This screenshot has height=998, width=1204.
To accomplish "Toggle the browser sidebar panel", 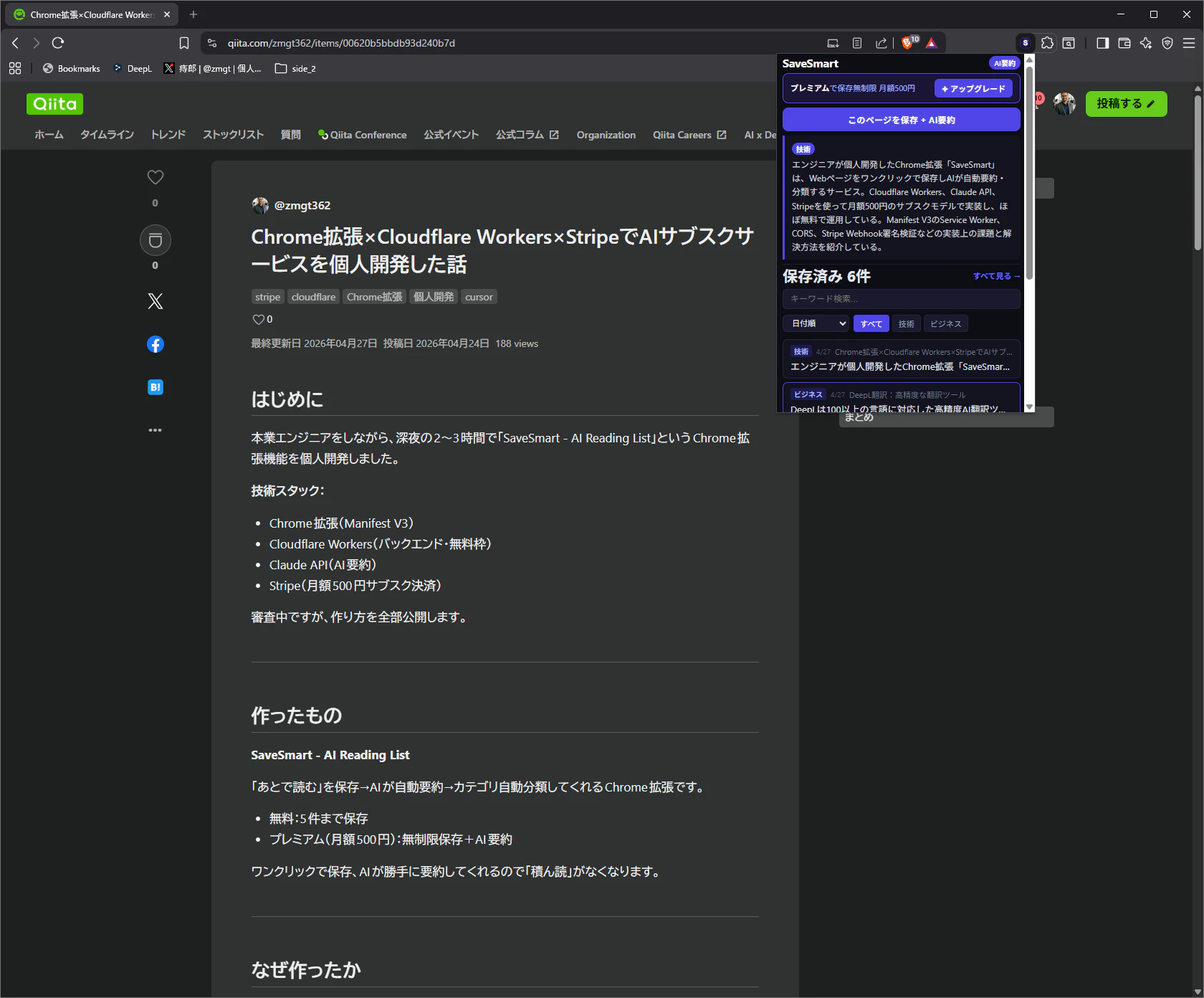I will click(1103, 43).
